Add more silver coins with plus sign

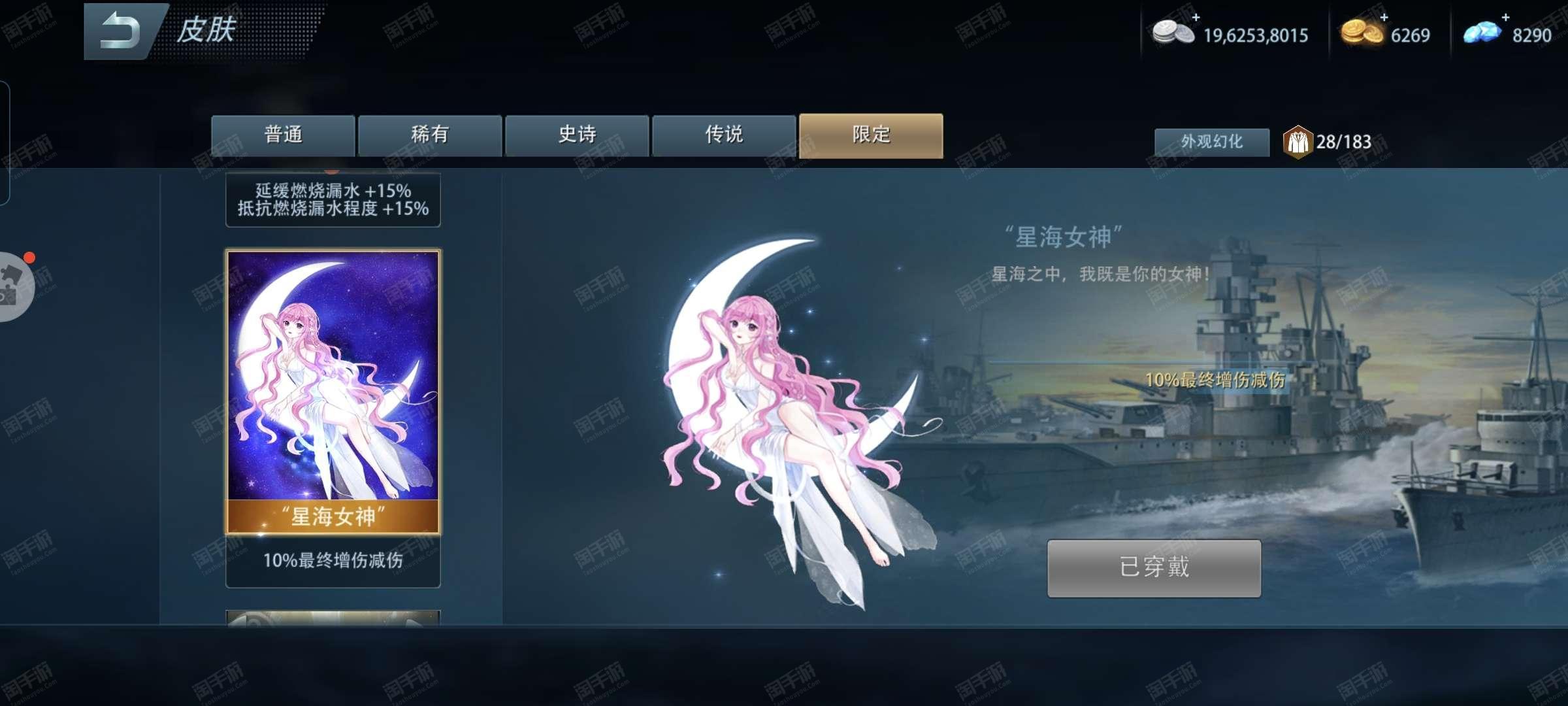[1196, 17]
